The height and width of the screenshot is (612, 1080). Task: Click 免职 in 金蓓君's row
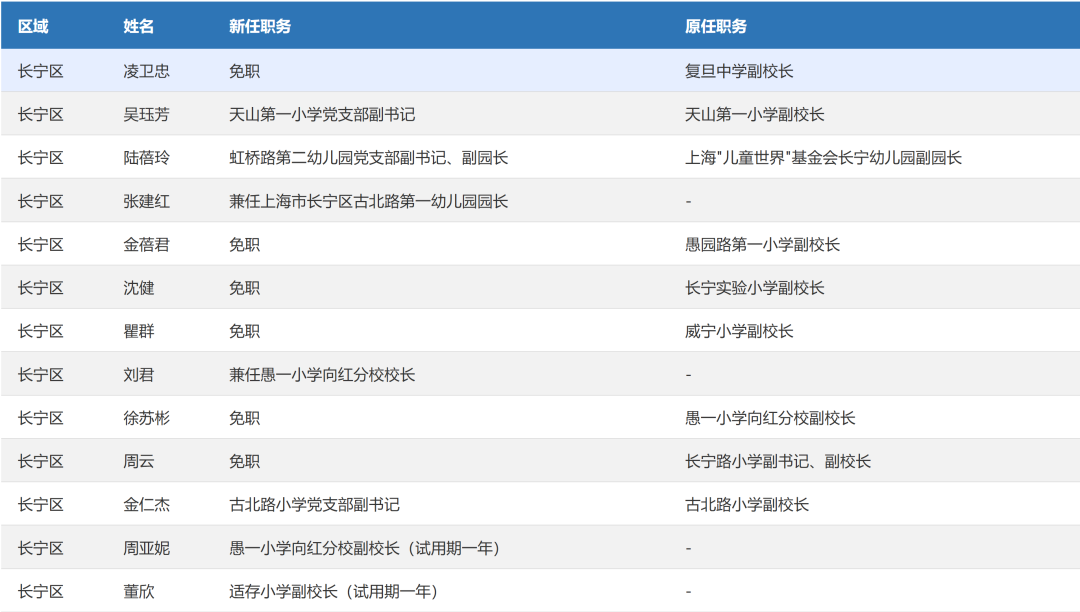pyautogui.click(x=245, y=244)
